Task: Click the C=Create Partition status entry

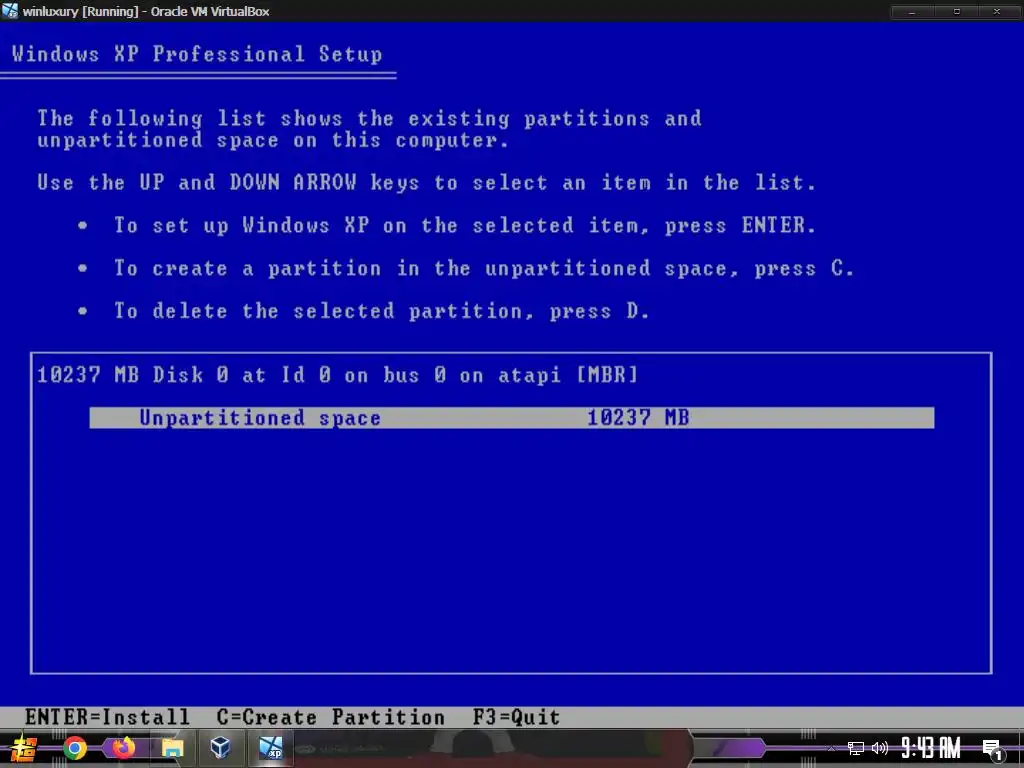Action: tap(330, 717)
